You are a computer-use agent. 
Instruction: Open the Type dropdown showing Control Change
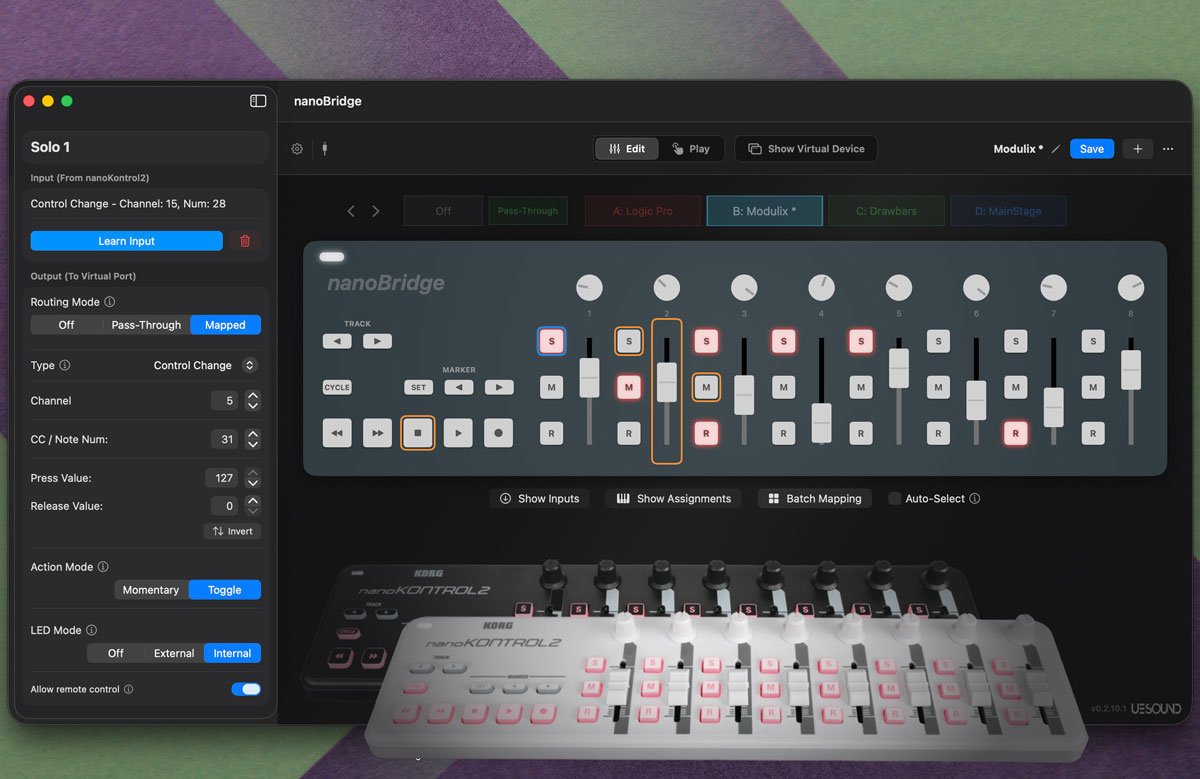click(x=206, y=366)
